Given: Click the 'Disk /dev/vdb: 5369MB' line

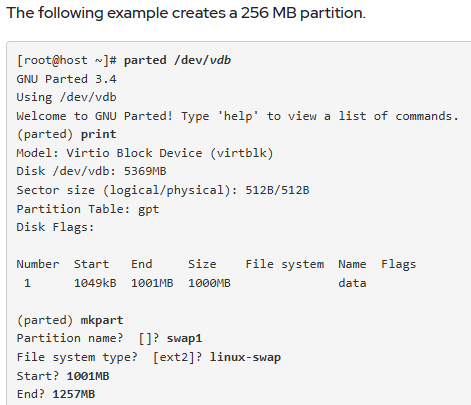Looking at the screenshot, I should point(91,171).
